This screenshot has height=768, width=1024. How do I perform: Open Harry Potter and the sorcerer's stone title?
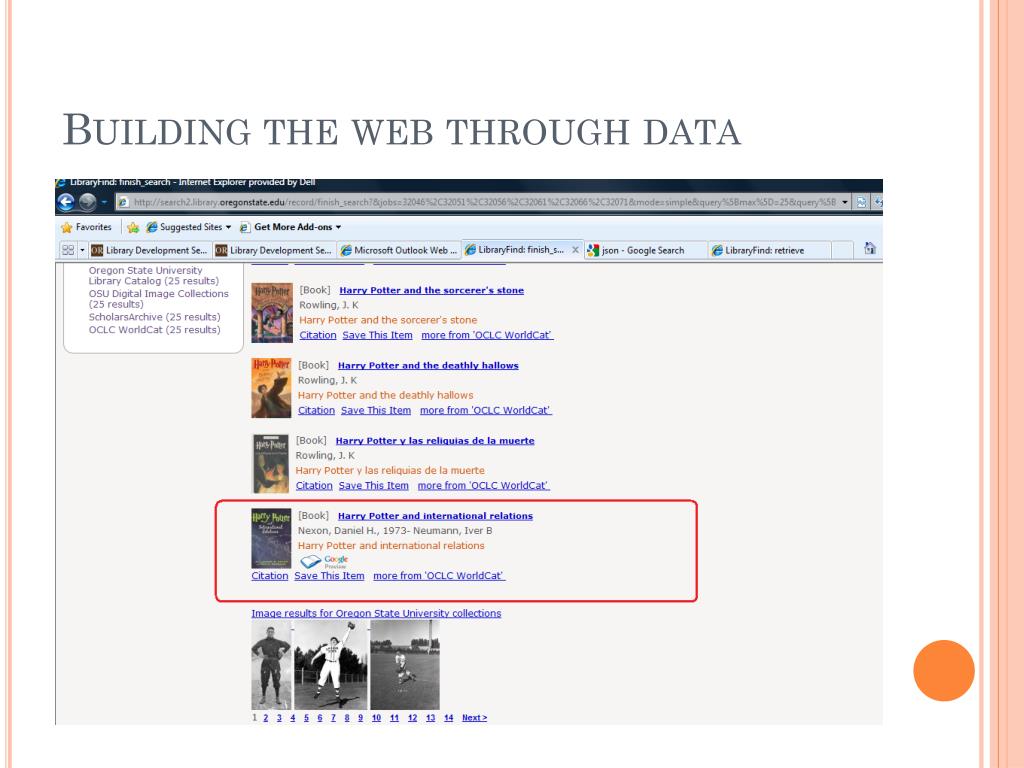point(432,291)
